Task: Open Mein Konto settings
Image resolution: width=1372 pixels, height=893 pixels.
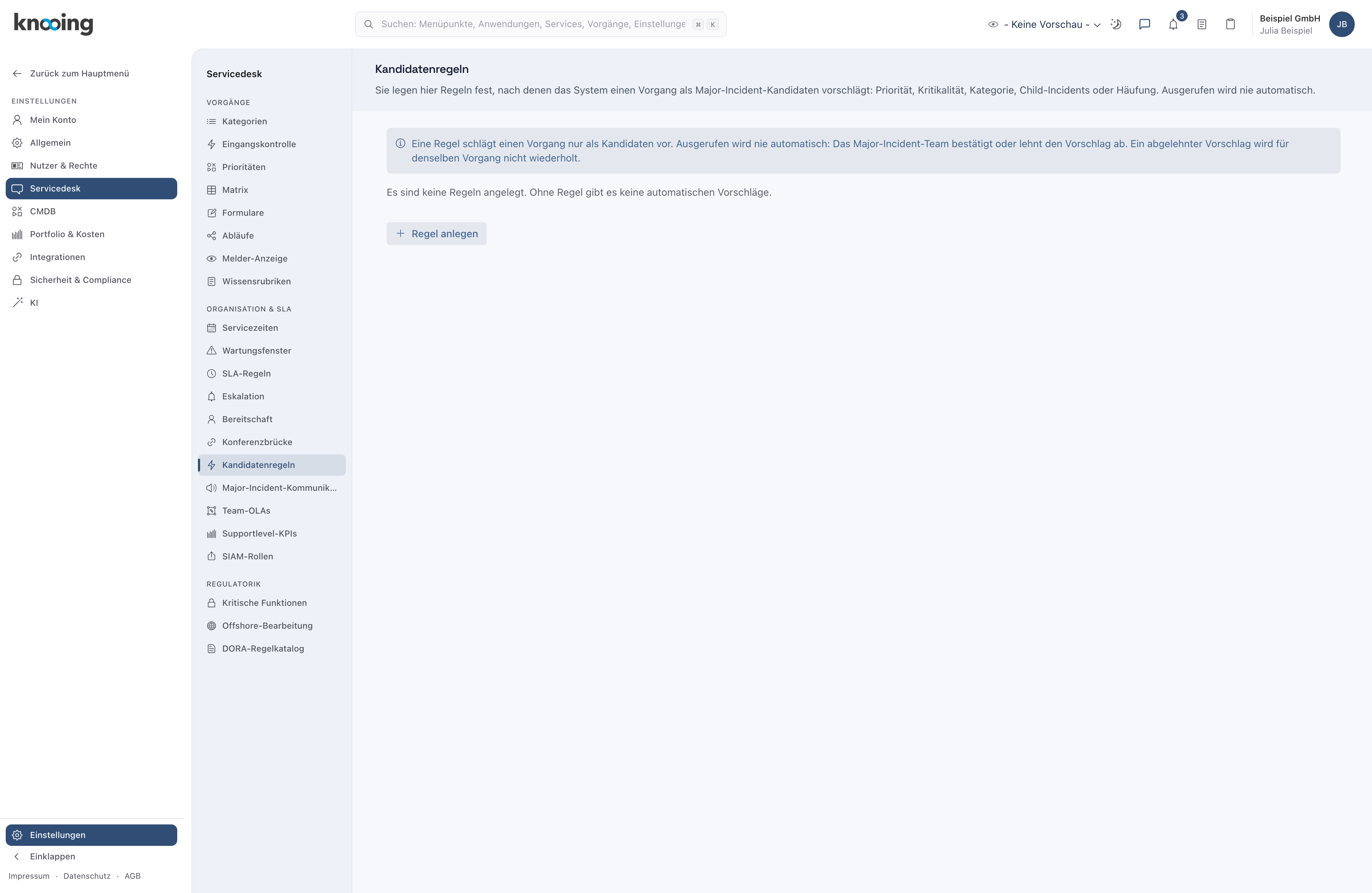Action: click(91, 120)
